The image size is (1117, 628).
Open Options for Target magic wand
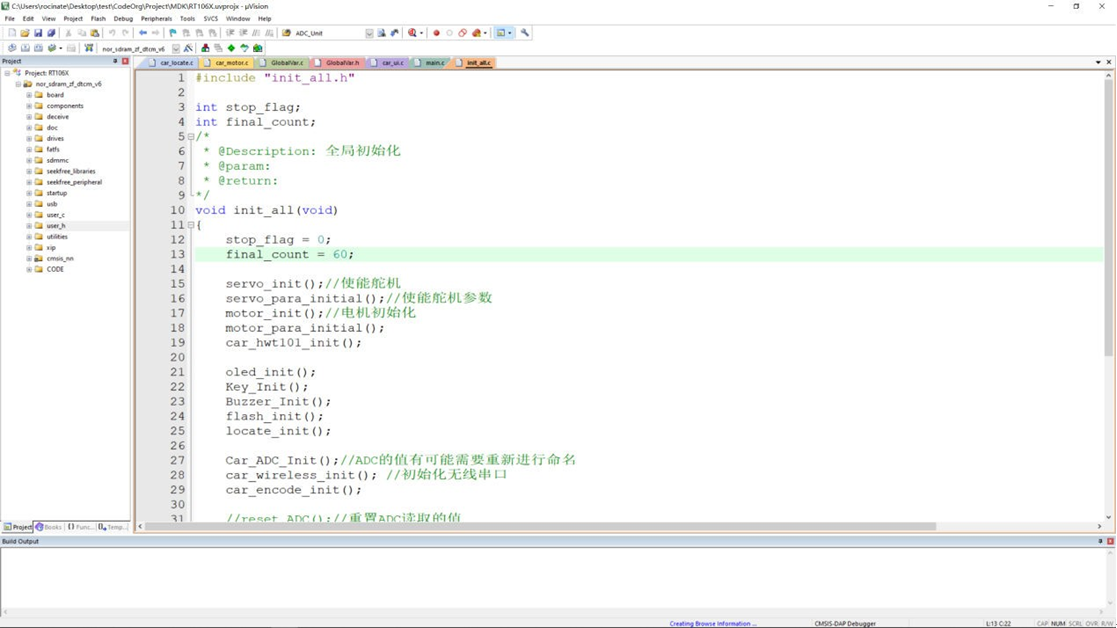(x=188, y=48)
